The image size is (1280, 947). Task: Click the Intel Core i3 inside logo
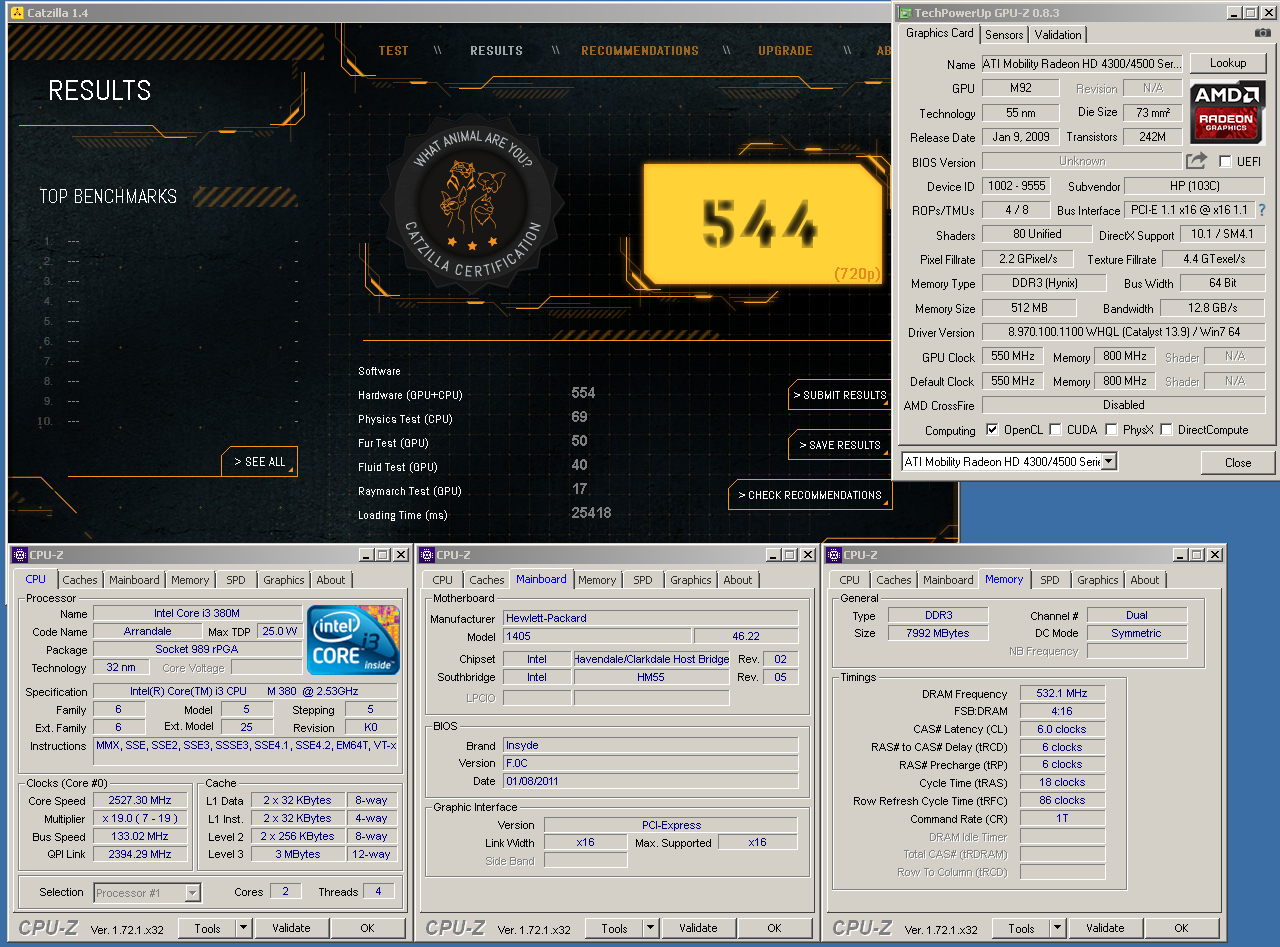click(x=353, y=640)
